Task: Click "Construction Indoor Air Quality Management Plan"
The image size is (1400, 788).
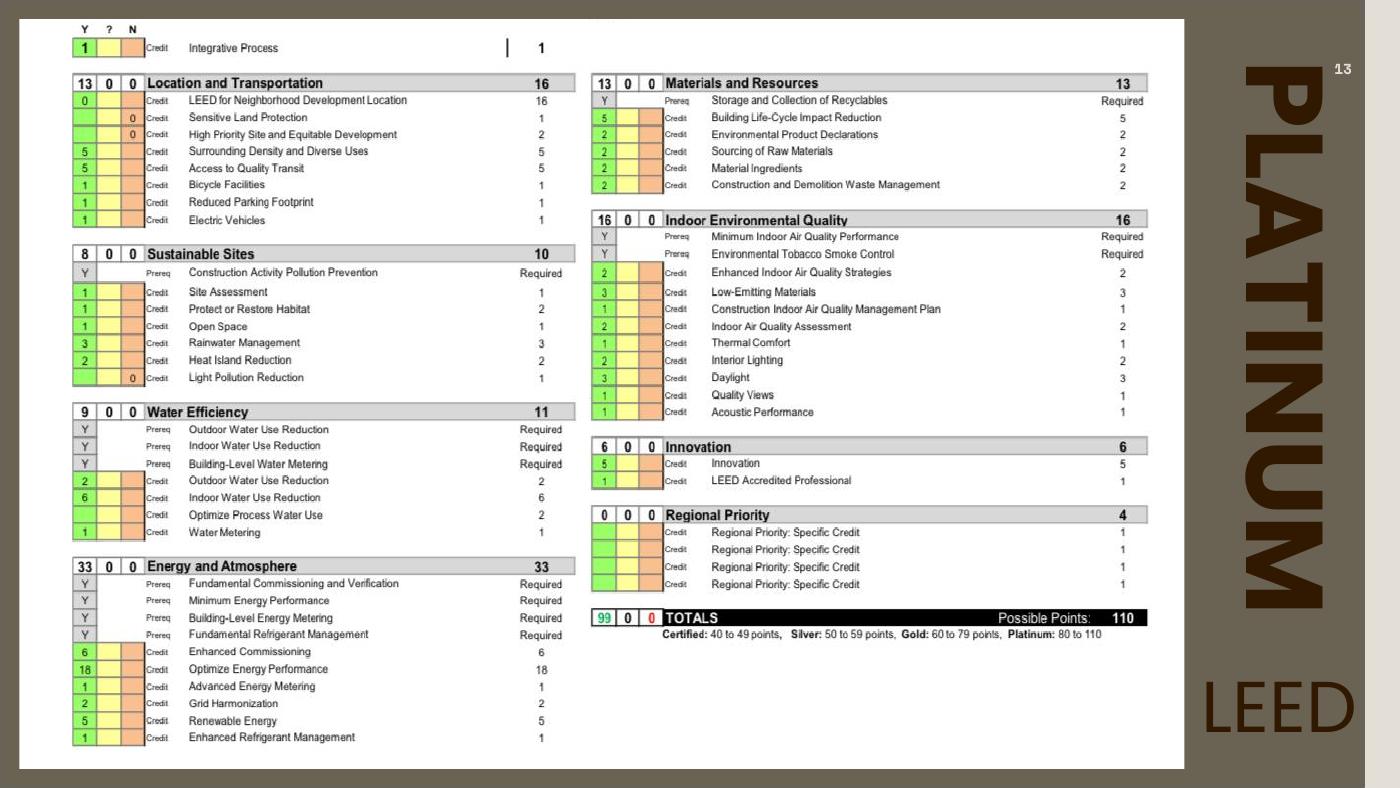Action: point(826,309)
